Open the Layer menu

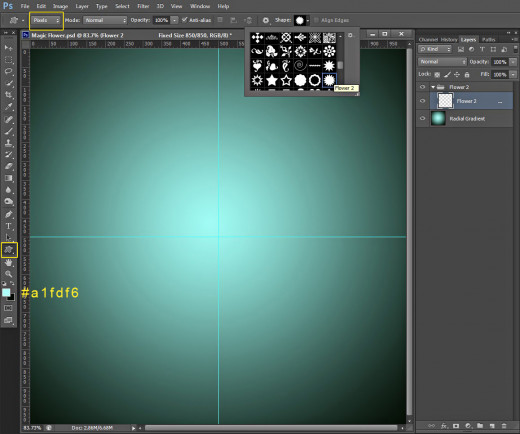tap(82, 6)
